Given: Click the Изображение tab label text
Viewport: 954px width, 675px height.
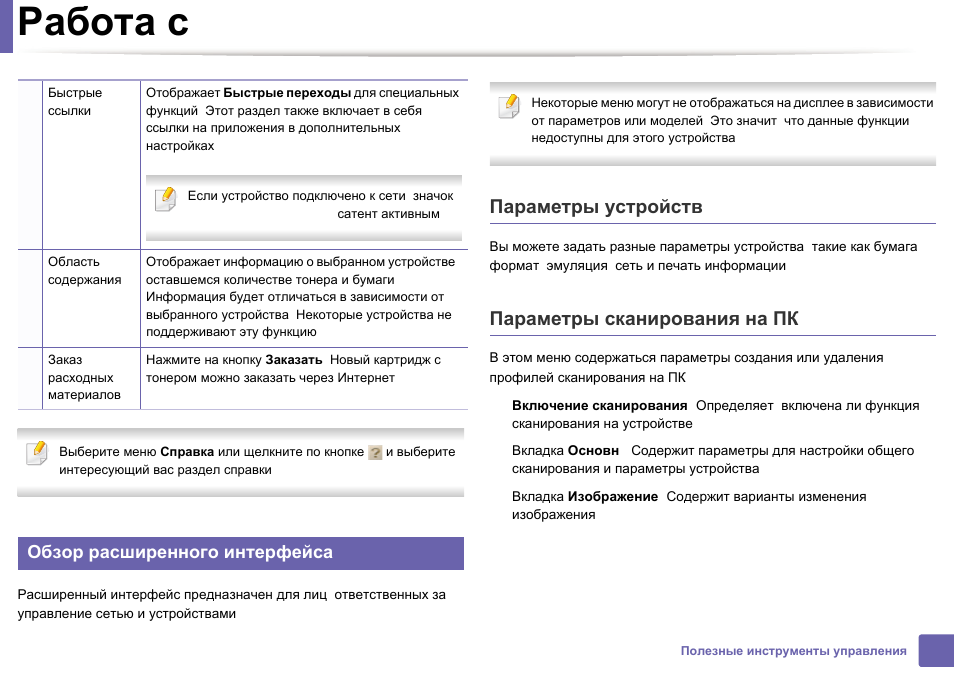Looking at the screenshot, I should tap(612, 497).
